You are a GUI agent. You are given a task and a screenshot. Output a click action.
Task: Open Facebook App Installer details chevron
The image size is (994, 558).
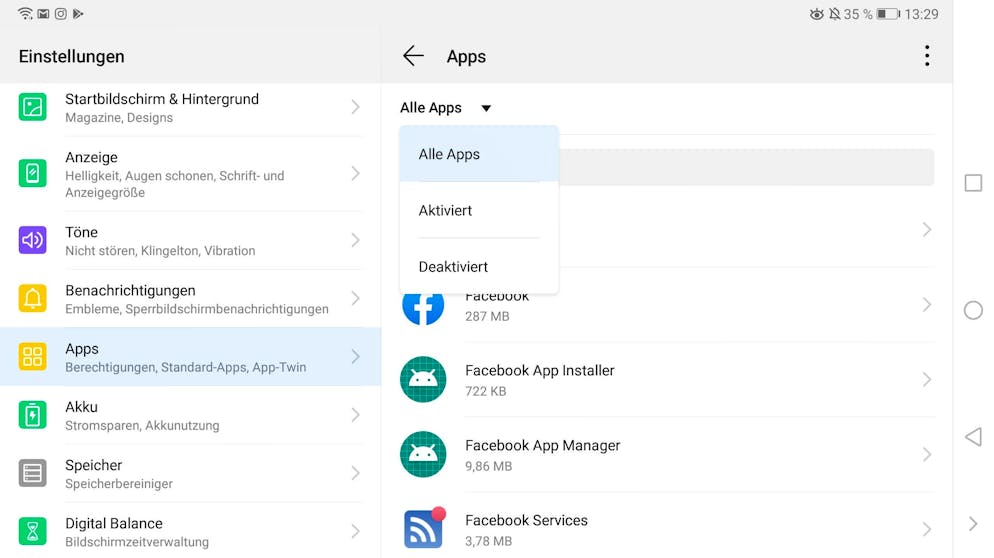pyautogui.click(x=927, y=379)
